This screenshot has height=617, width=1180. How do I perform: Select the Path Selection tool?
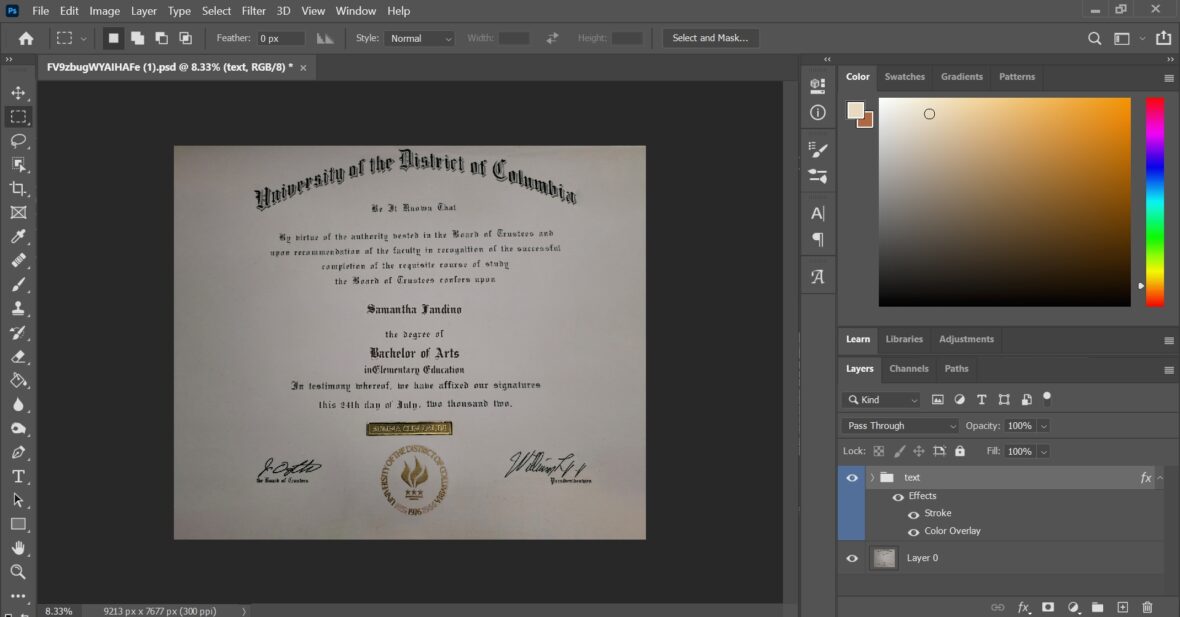pos(18,500)
